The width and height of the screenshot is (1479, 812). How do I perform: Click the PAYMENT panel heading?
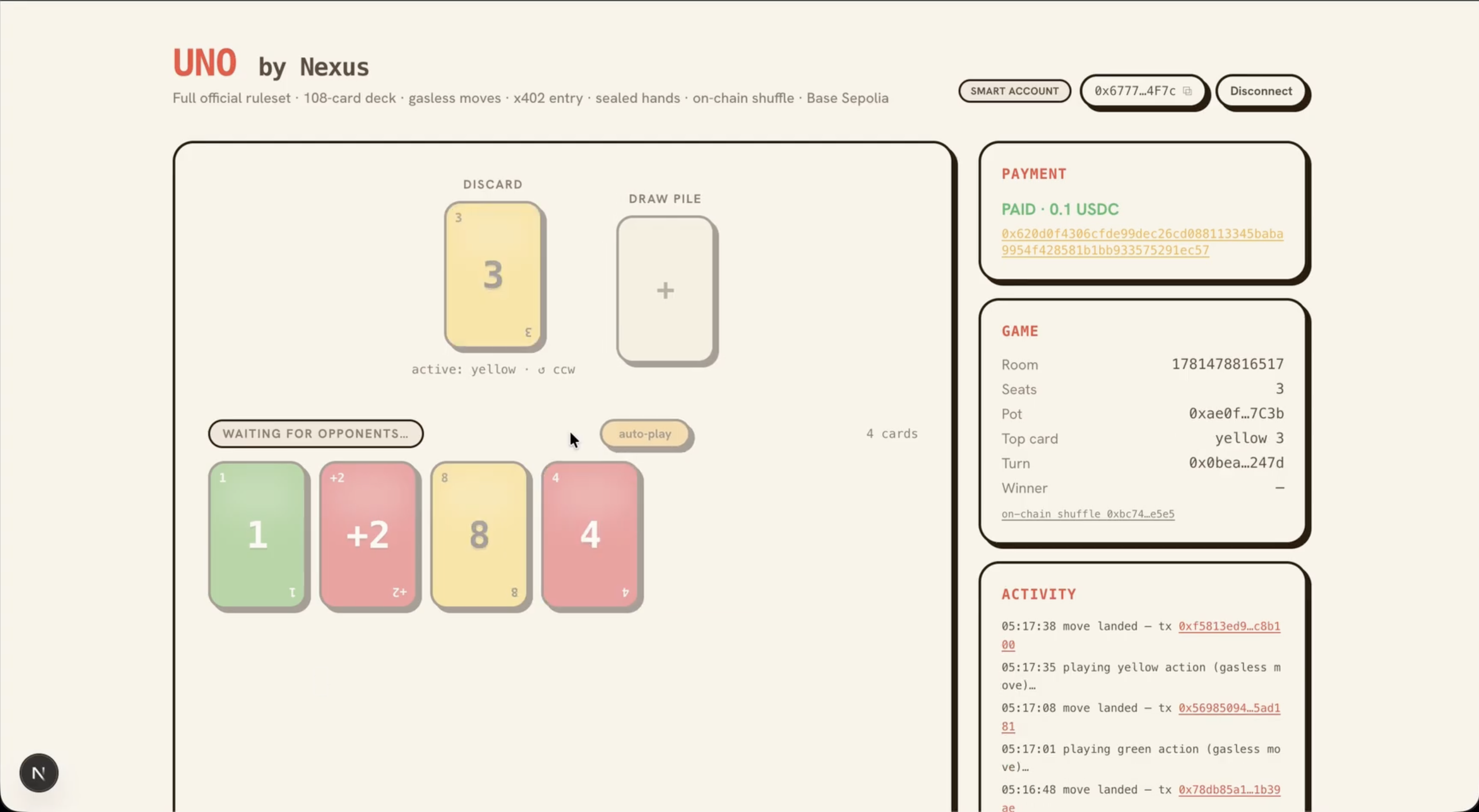tap(1034, 174)
